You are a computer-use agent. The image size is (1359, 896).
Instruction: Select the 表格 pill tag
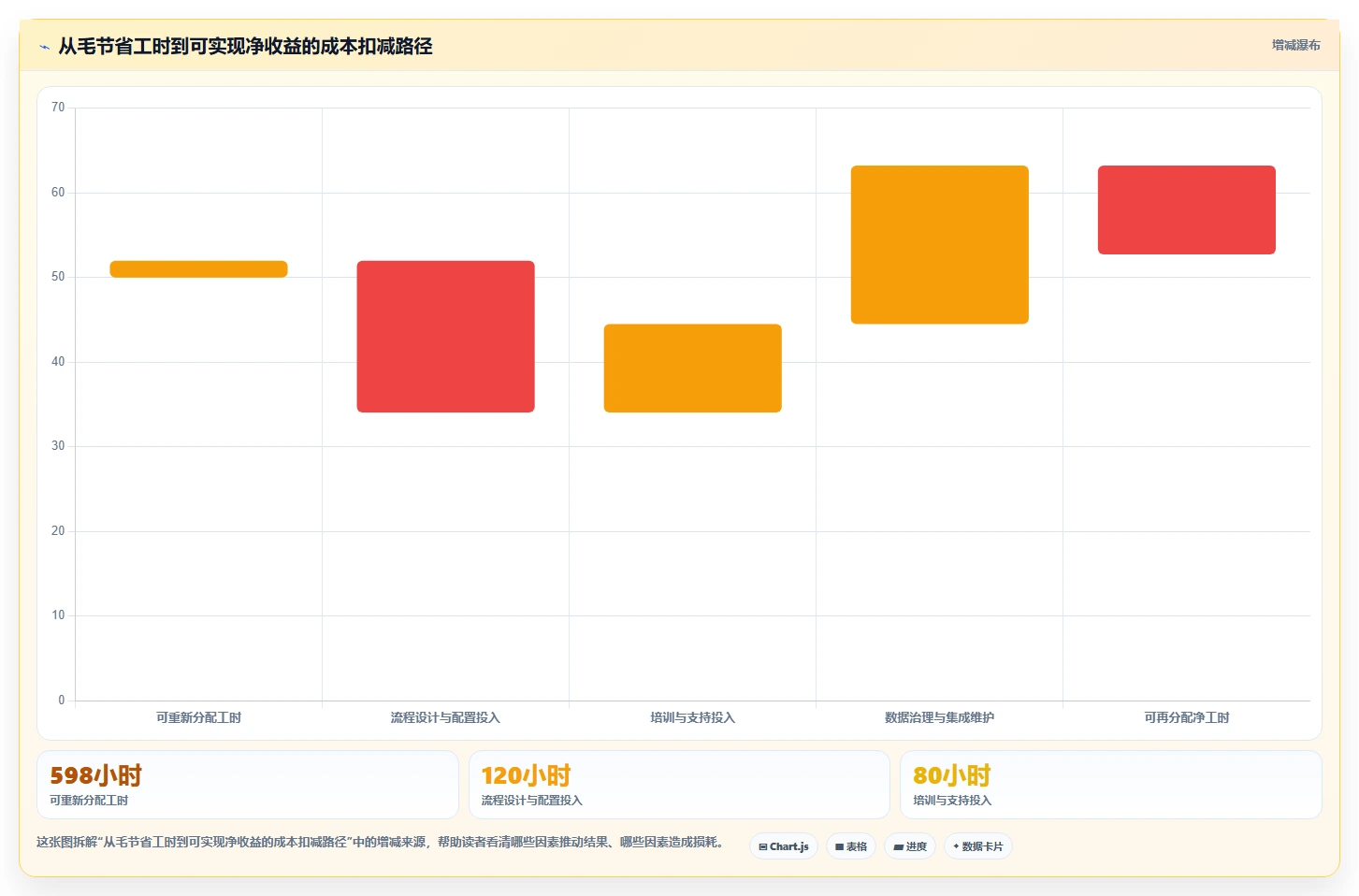(x=851, y=846)
